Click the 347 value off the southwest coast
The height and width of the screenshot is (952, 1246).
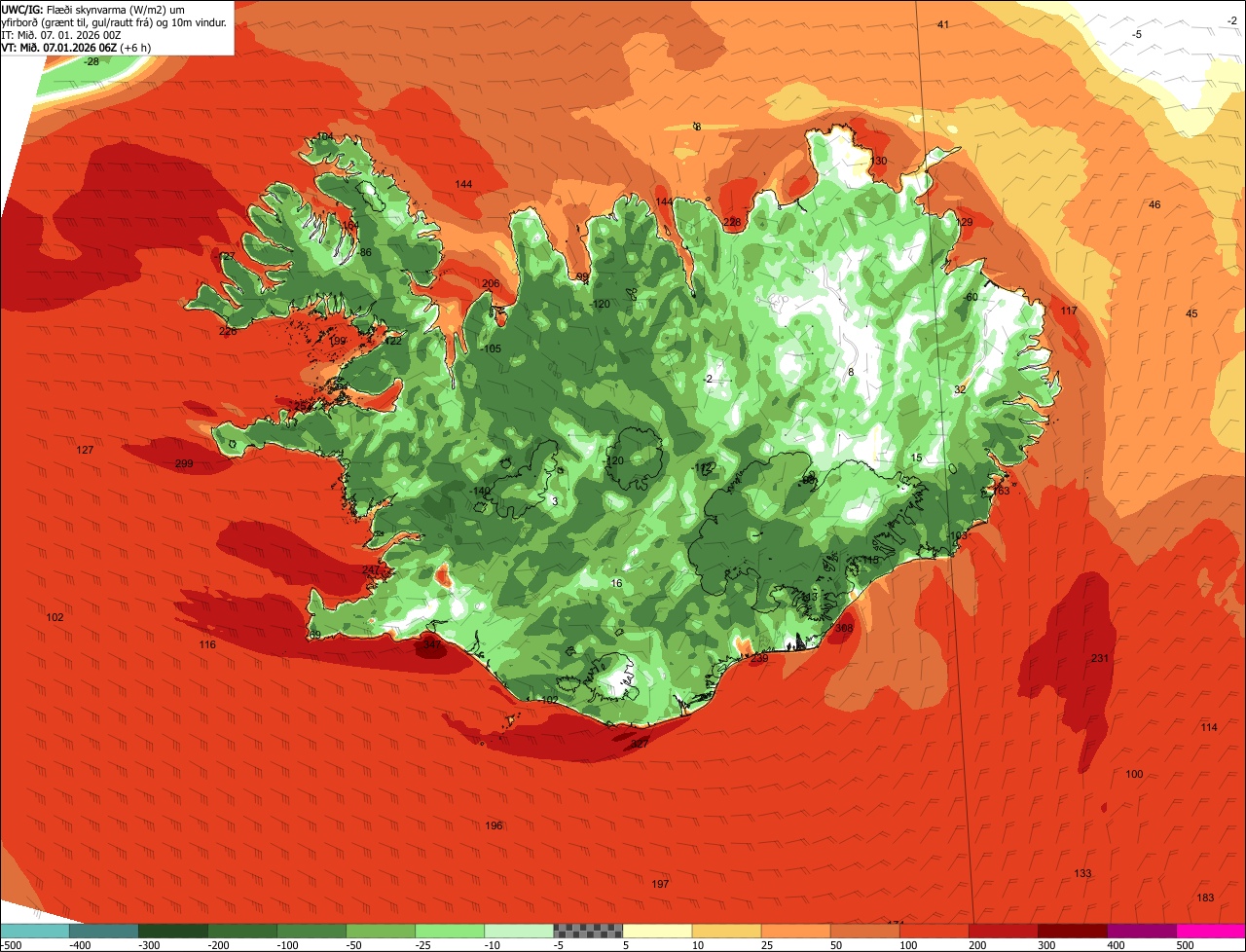coord(432,644)
